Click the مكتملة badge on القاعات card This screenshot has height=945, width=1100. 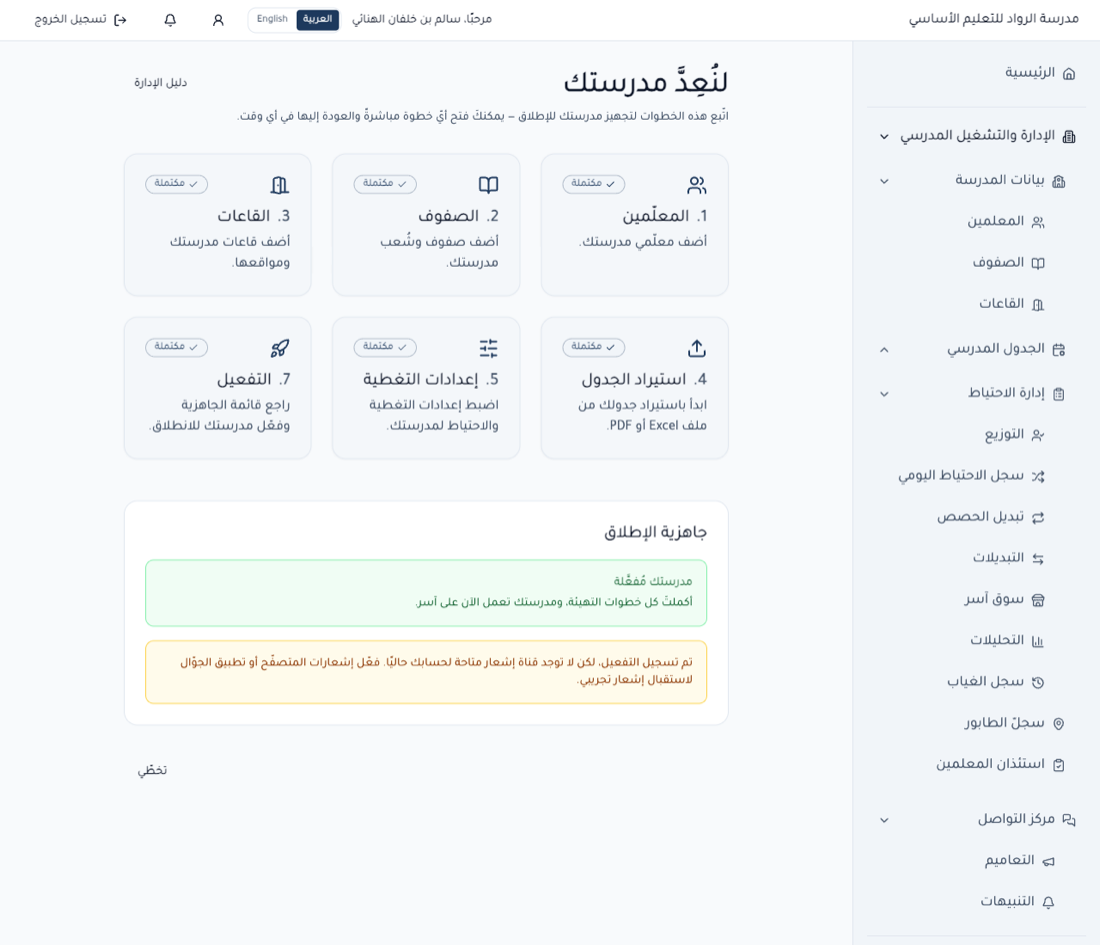tap(177, 184)
